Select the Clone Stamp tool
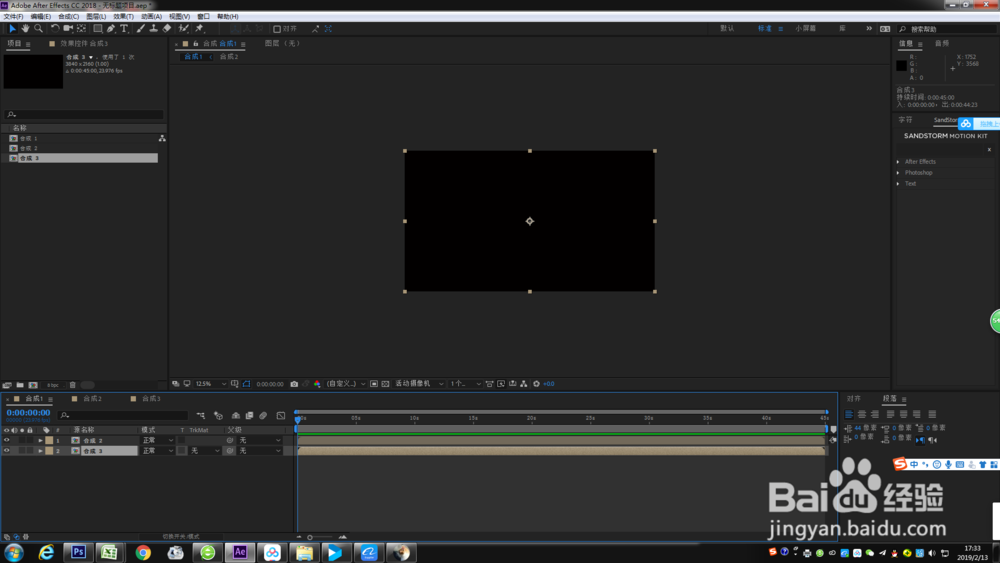This screenshot has height=563, width=1000. pos(153,29)
